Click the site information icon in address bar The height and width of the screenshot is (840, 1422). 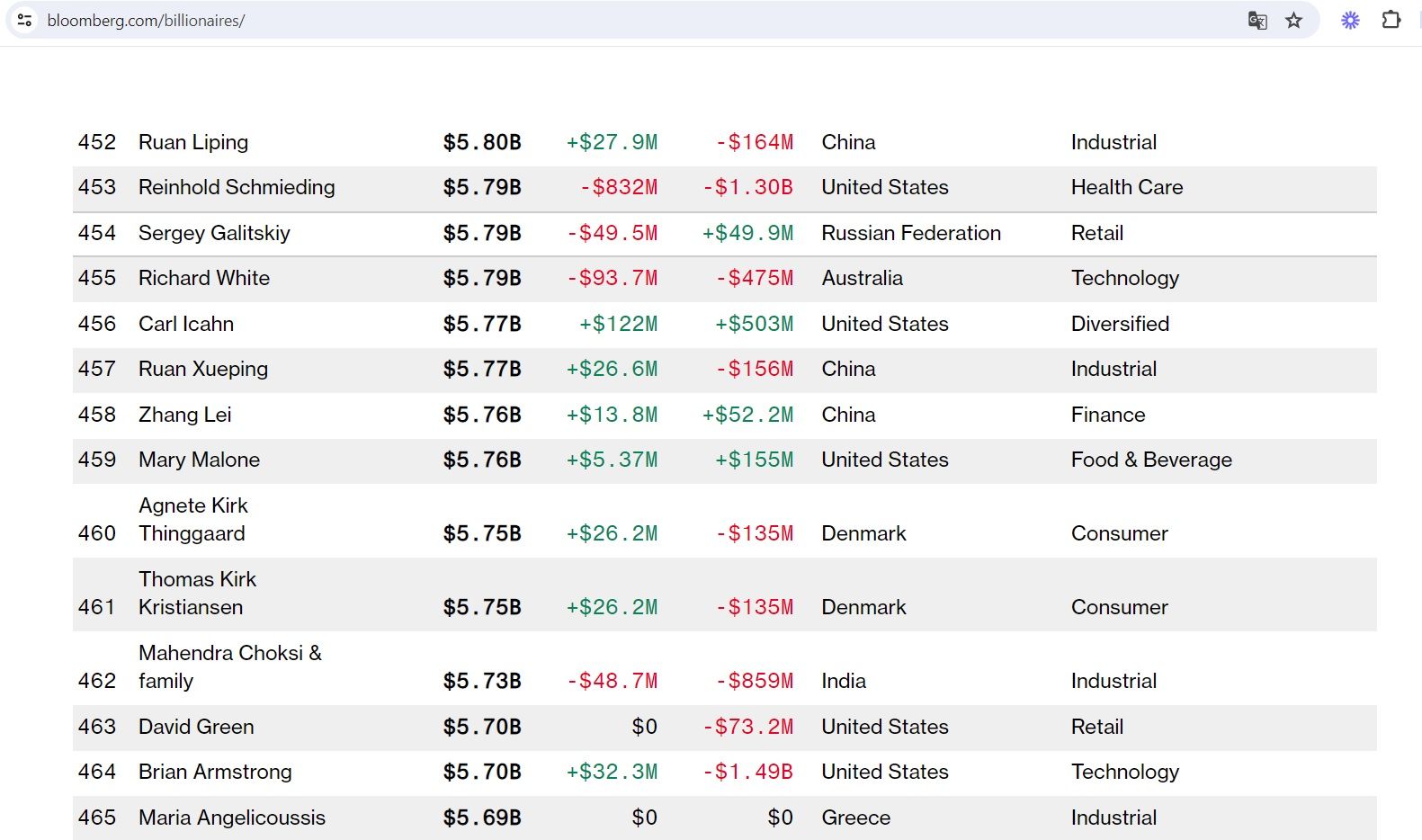click(x=24, y=20)
